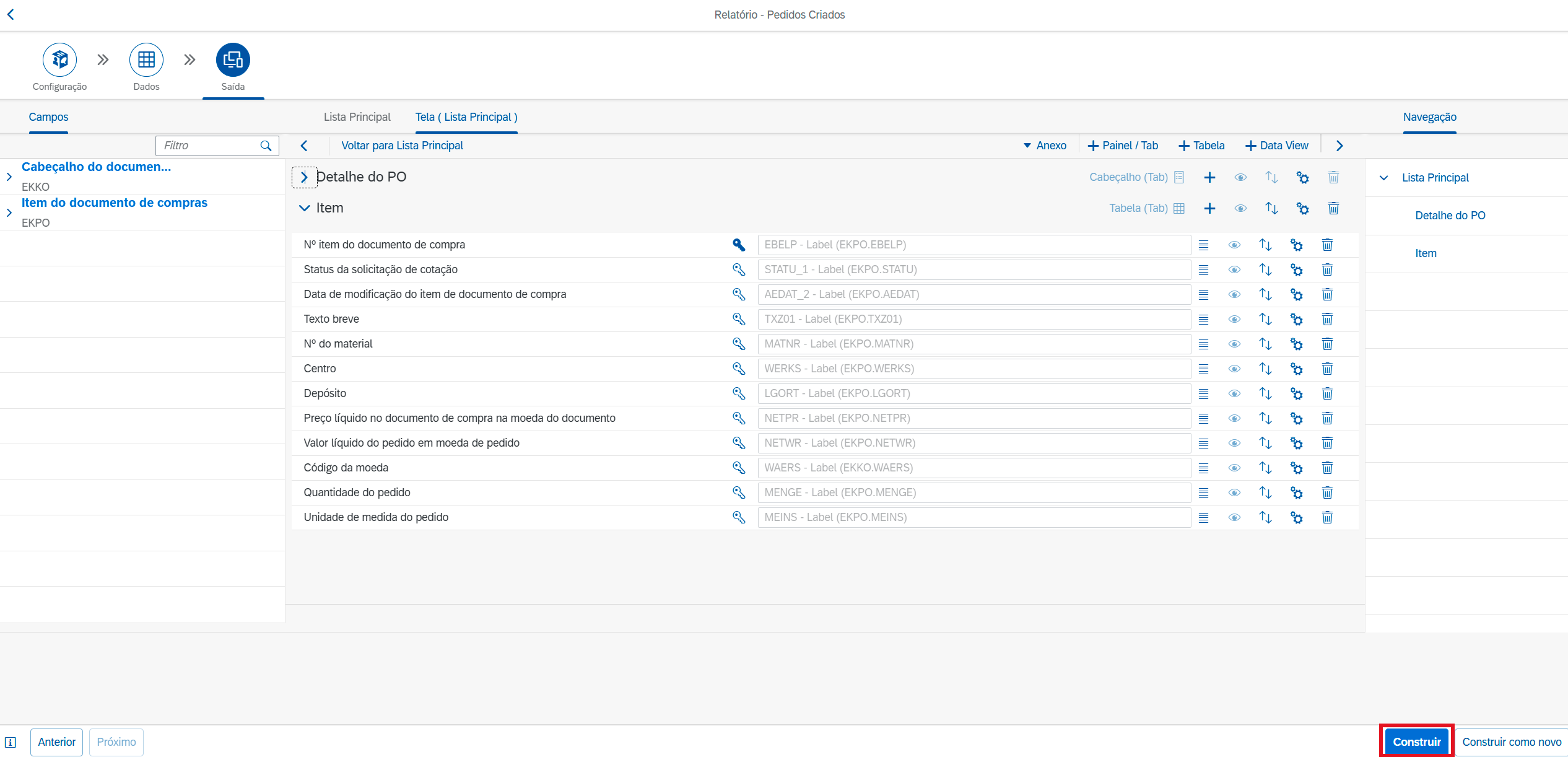This screenshot has width=1568, height=757.
Task: Open the Navegação tab
Action: 1429,117
